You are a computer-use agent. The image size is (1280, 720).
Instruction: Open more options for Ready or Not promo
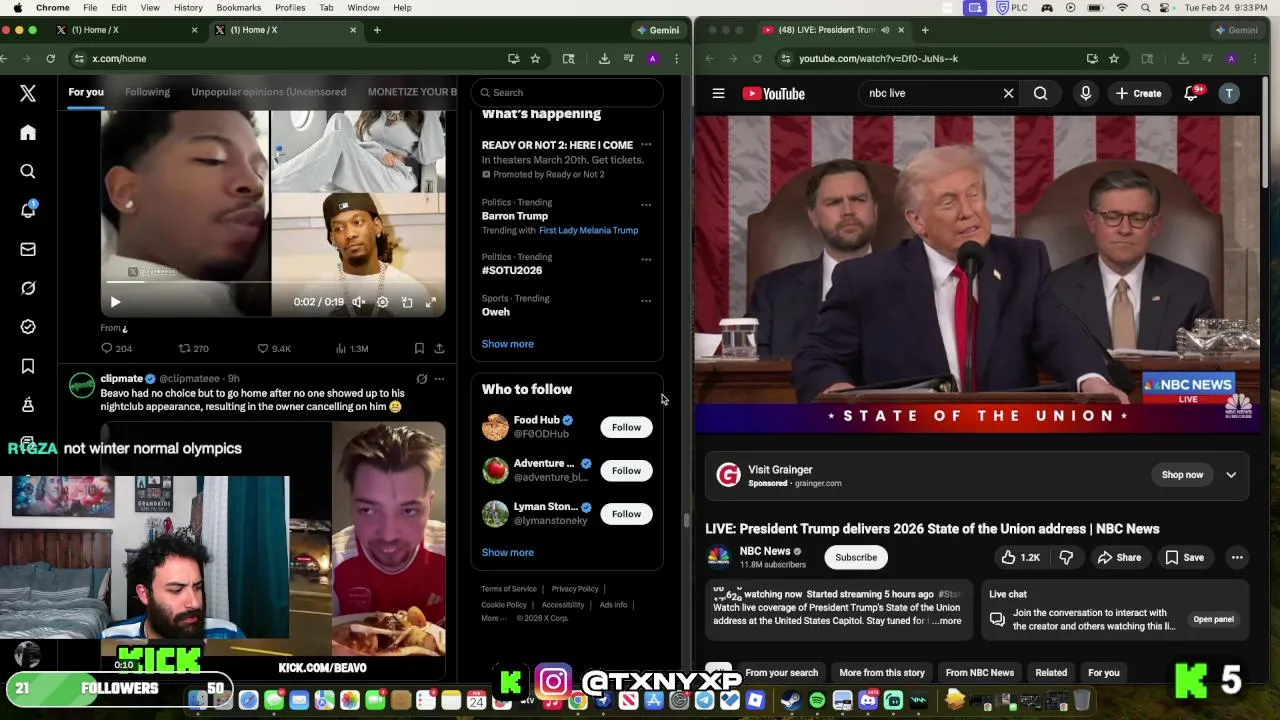[646, 145]
